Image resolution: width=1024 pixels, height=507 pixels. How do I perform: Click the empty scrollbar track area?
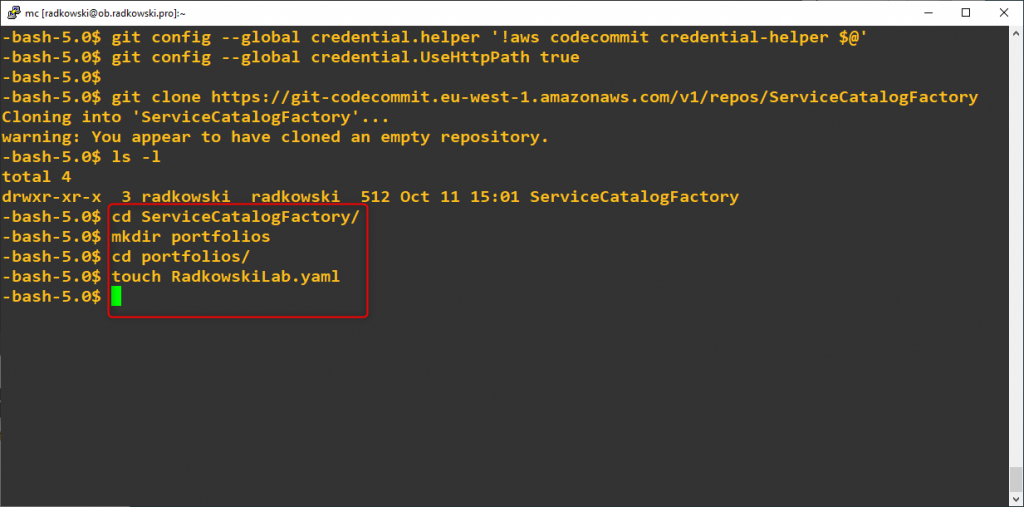(x=1017, y=252)
